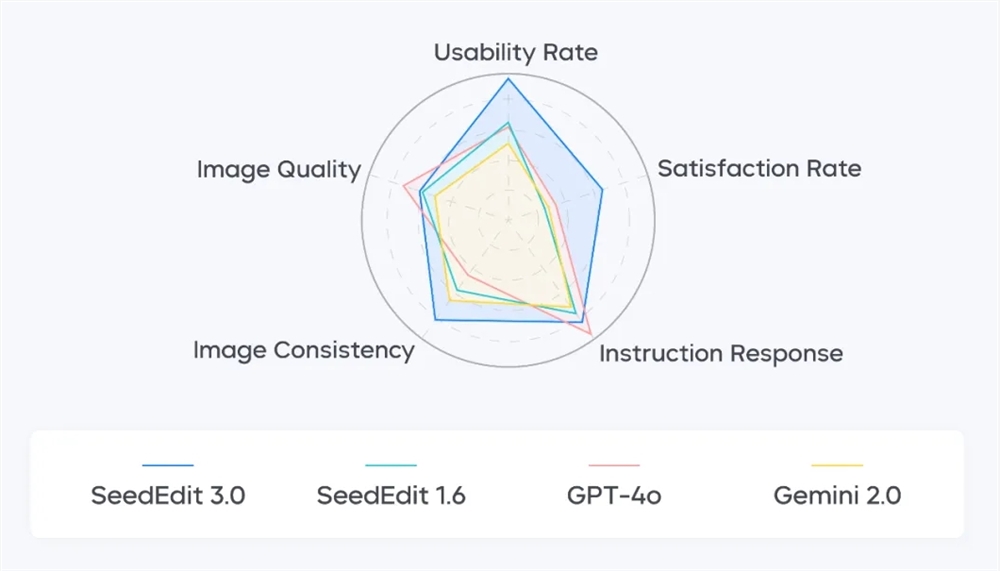
Task: Click the Usability Rate axis label
Action: tap(515, 53)
